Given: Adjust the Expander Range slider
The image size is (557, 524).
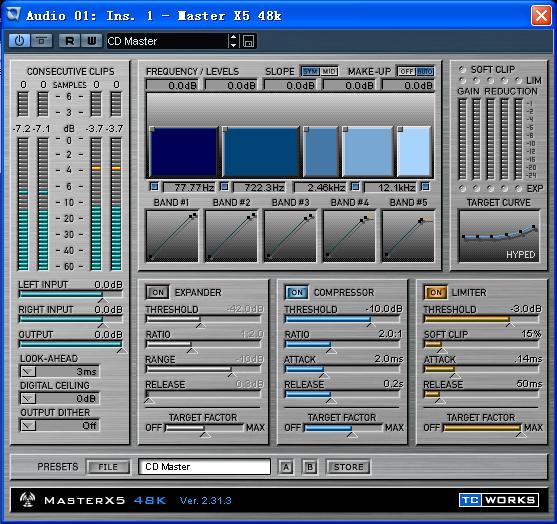Looking at the screenshot, I should (x=203, y=369).
